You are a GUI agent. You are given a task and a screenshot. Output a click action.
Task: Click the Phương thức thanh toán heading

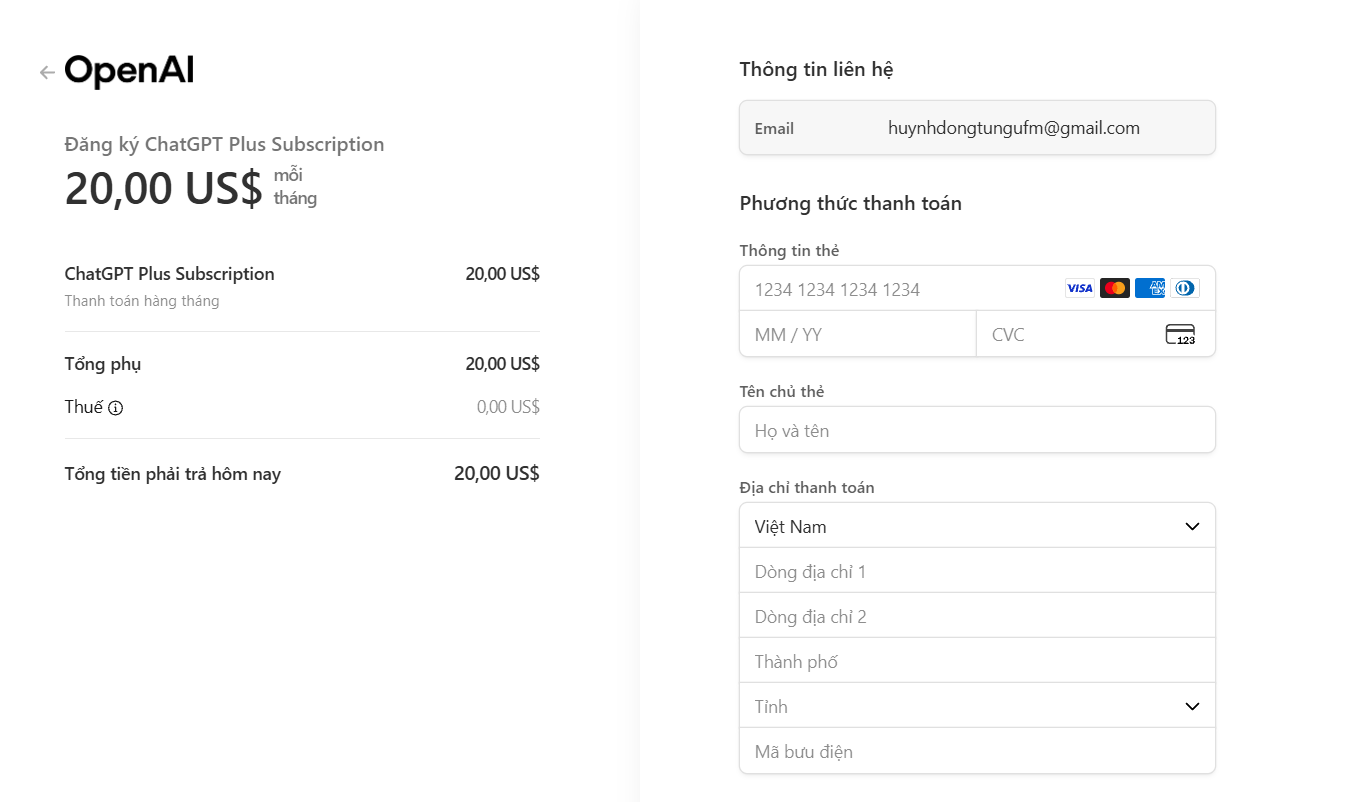pos(850,203)
